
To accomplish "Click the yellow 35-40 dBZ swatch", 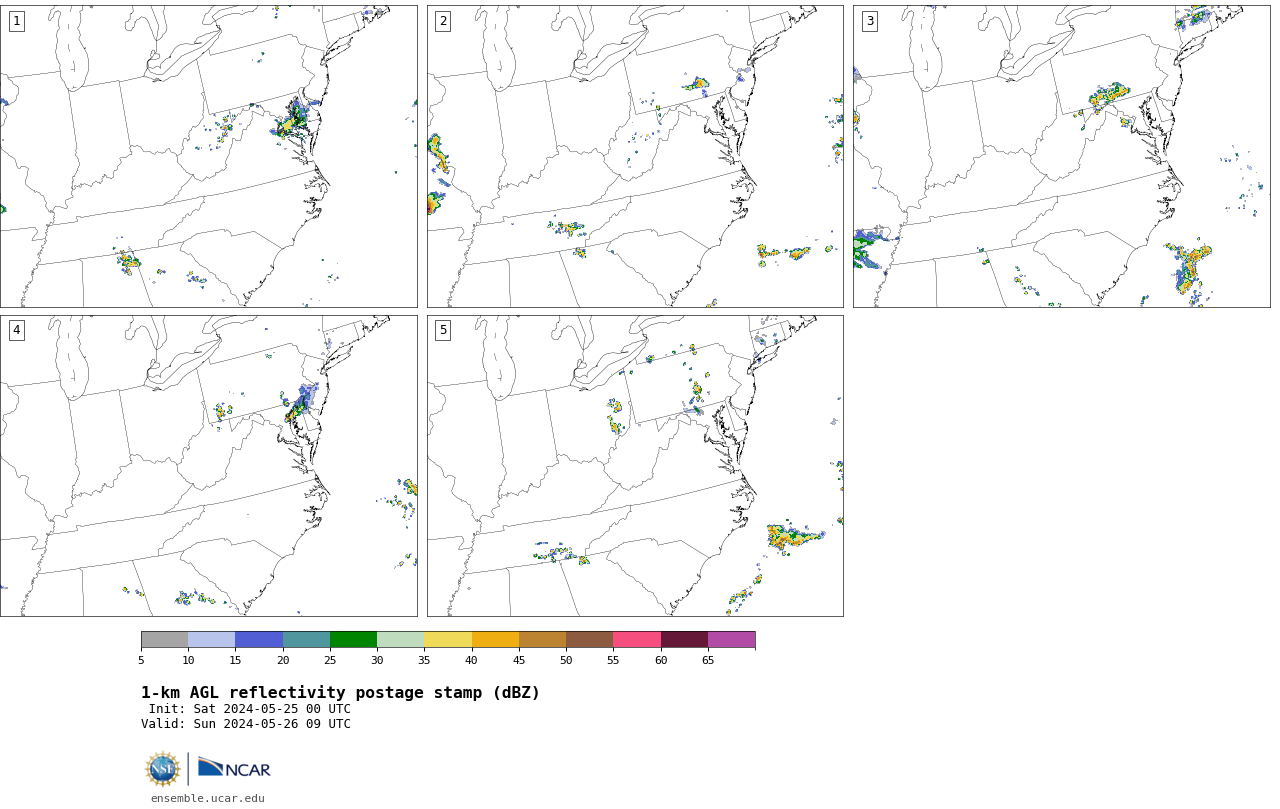I will click(x=448, y=640).
